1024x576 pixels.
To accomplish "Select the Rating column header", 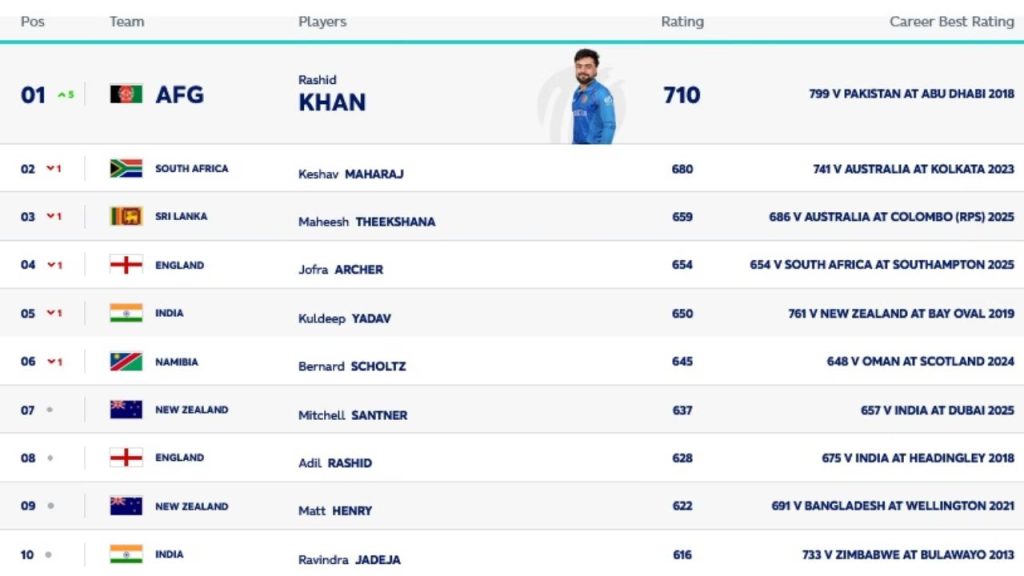I will pyautogui.click(x=682, y=22).
